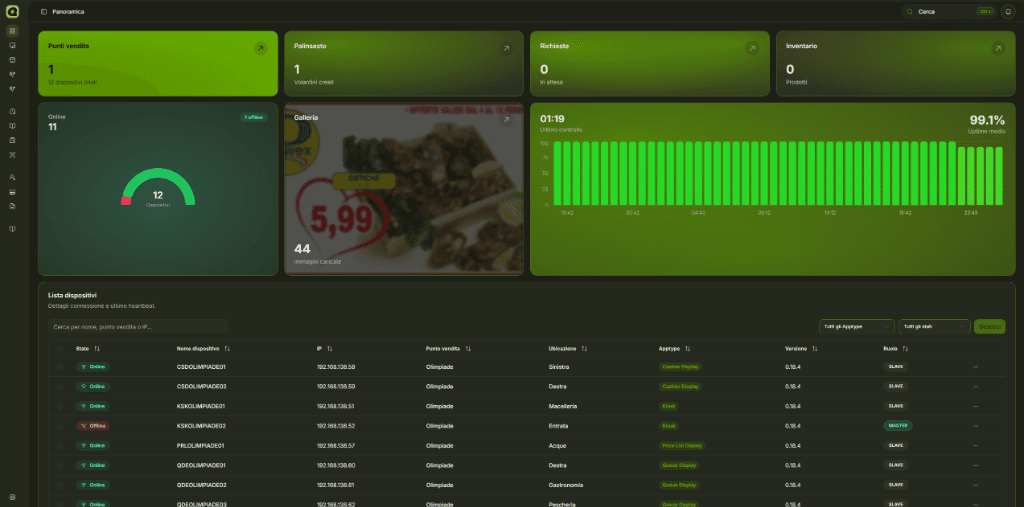Sort by Ruolo column icon
The height and width of the screenshot is (507, 1024).
tap(905, 349)
